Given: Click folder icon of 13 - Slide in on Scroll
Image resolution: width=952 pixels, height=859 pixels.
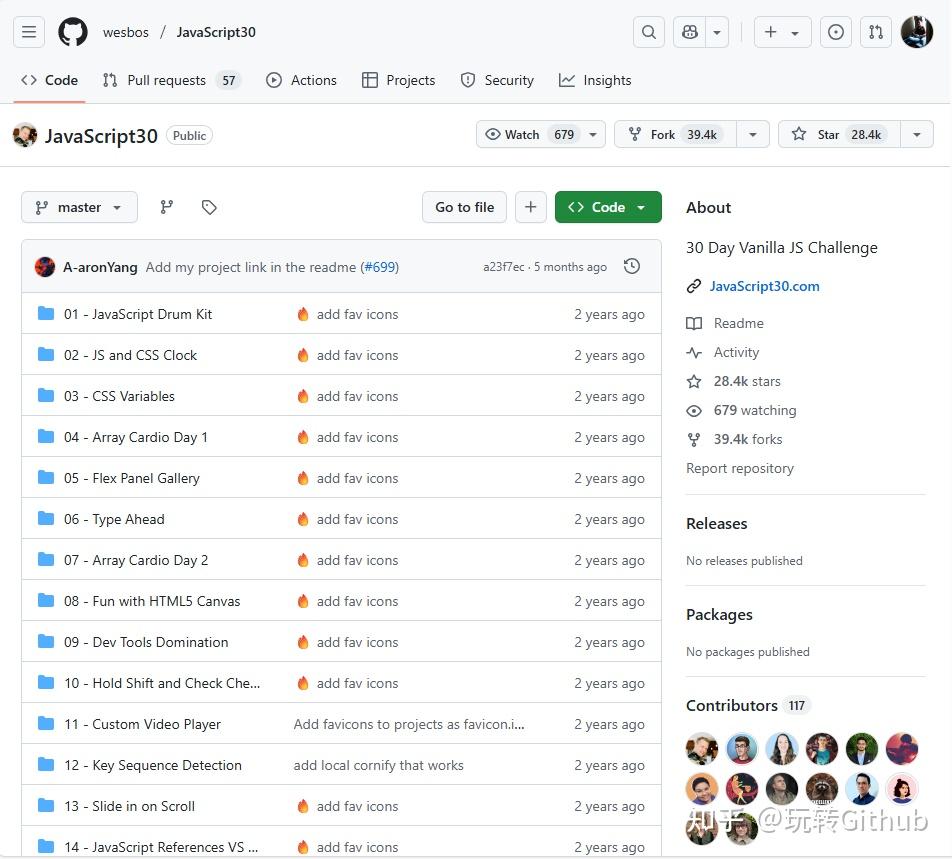Looking at the screenshot, I should [x=46, y=805].
